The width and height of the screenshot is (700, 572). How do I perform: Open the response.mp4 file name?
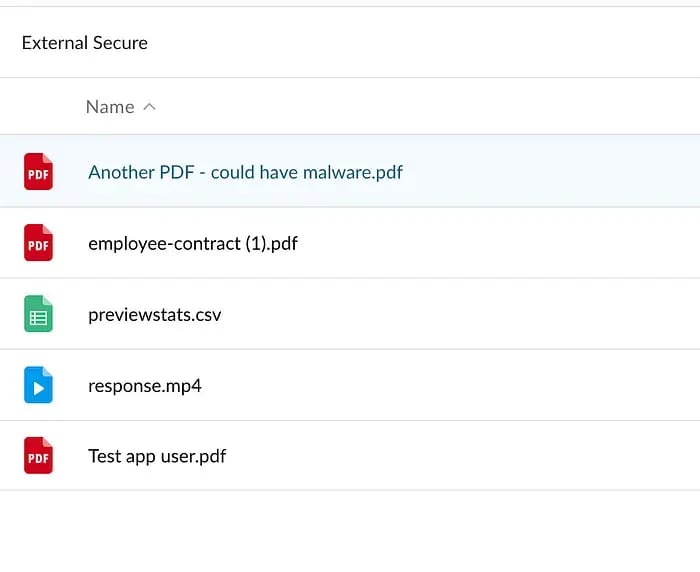point(145,386)
